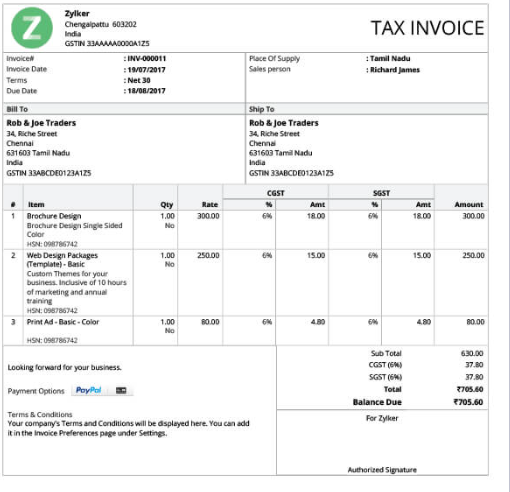Click the Brochure Design rate 300.00
Viewport: 510px width, 492px height.
[x=208, y=216]
